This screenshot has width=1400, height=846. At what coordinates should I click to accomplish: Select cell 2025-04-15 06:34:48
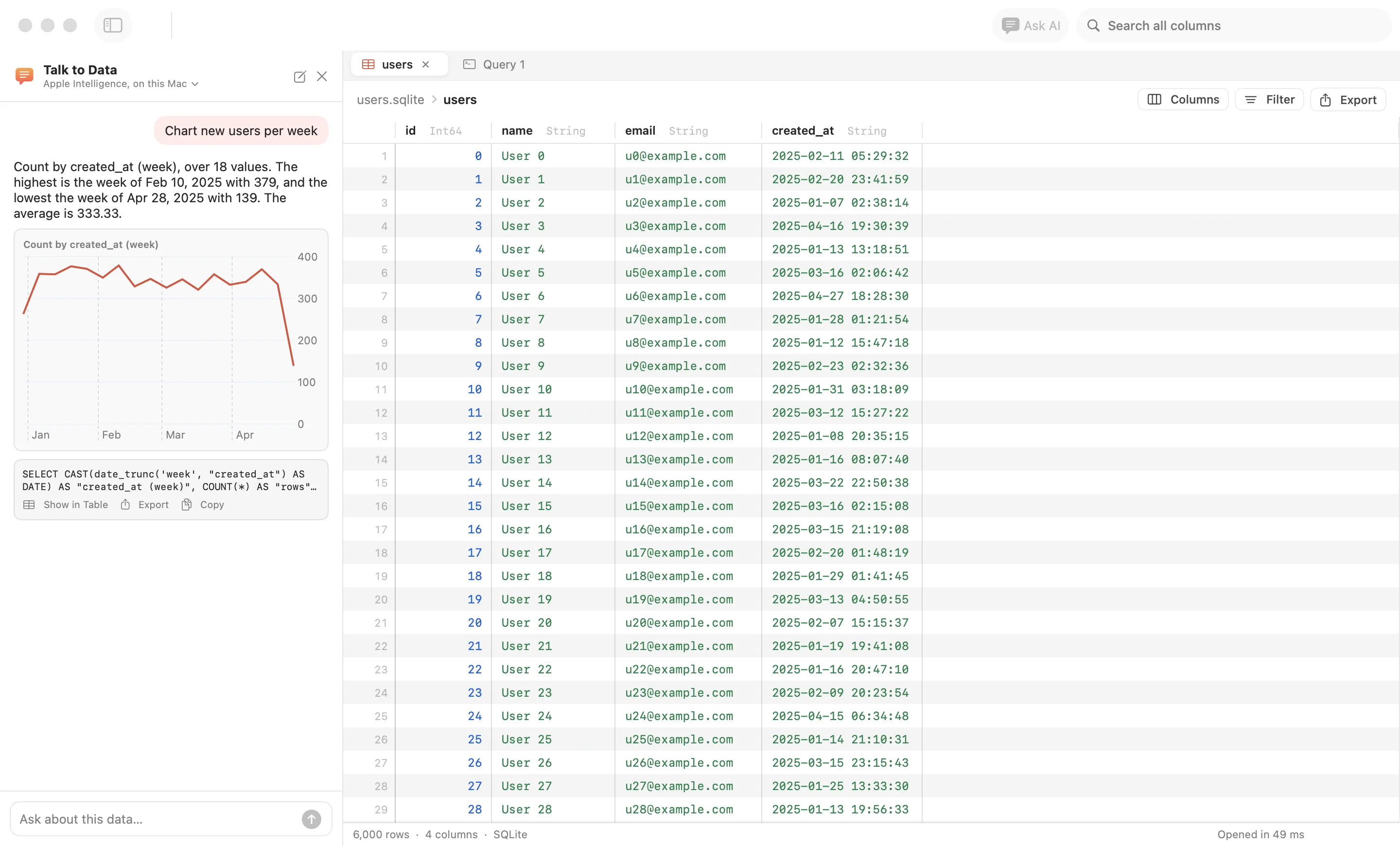[x=841, y=716]
